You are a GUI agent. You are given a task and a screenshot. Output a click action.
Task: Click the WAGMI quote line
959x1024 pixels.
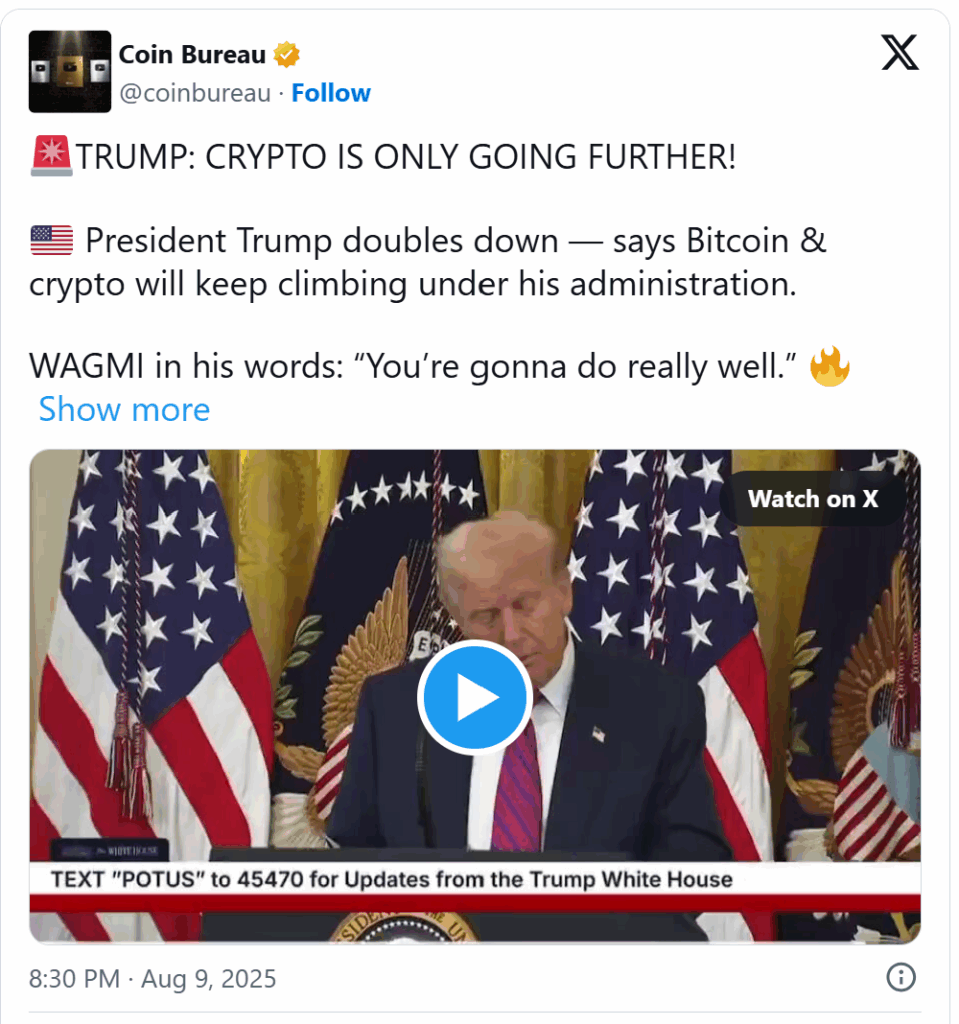[x=413, y=366]
